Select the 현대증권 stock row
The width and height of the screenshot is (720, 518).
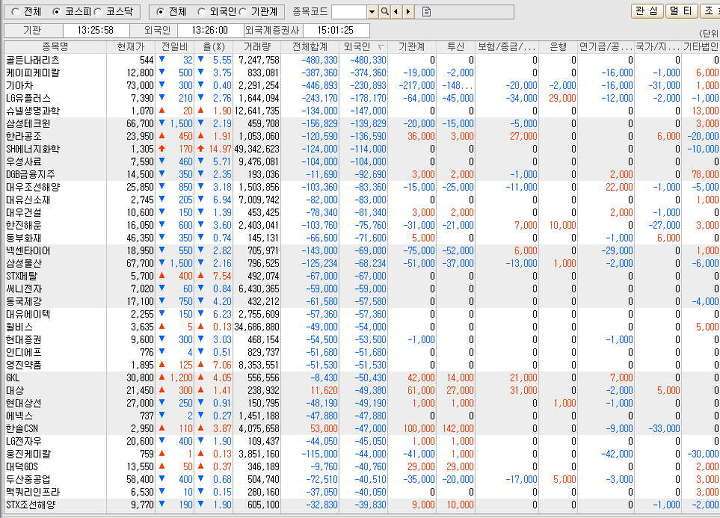click(362, 339)
